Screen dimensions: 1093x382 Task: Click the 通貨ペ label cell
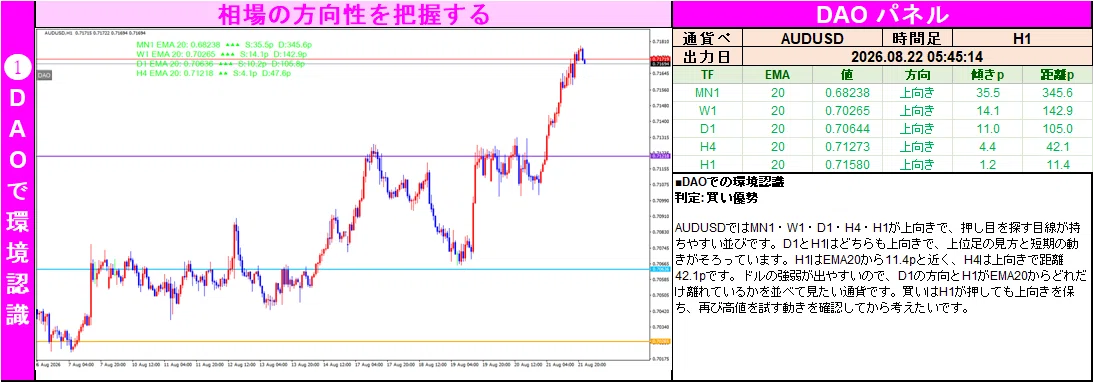(x=708, y=38)
